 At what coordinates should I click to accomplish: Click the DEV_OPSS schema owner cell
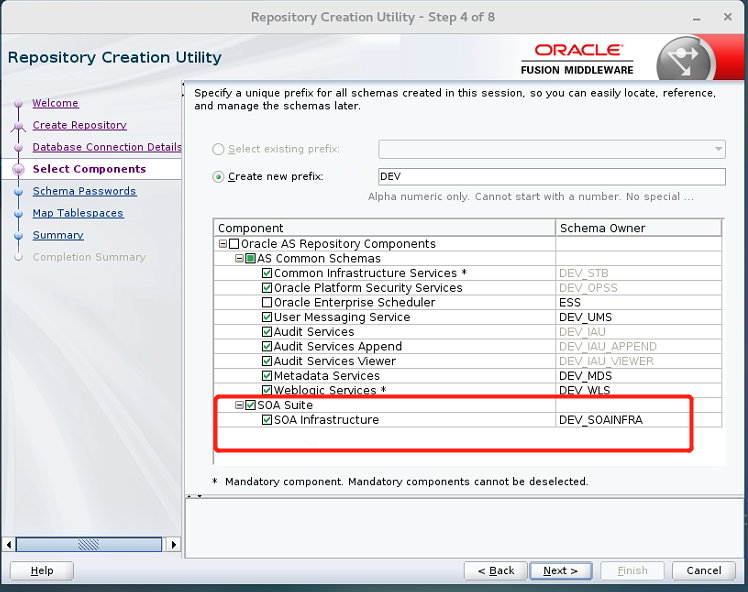(638, 288)
